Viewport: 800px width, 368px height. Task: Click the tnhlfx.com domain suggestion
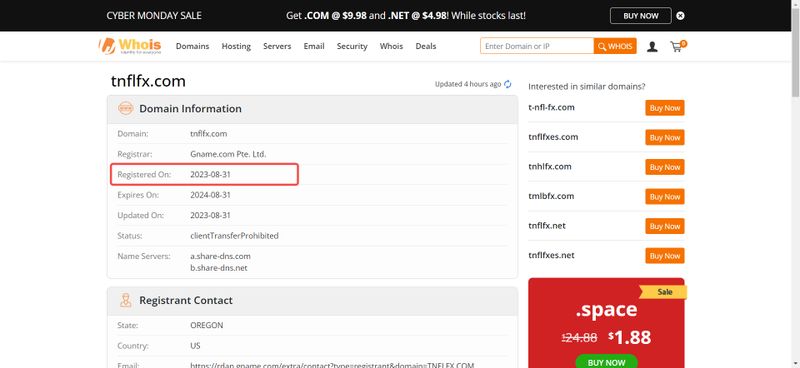pos(550,166)
